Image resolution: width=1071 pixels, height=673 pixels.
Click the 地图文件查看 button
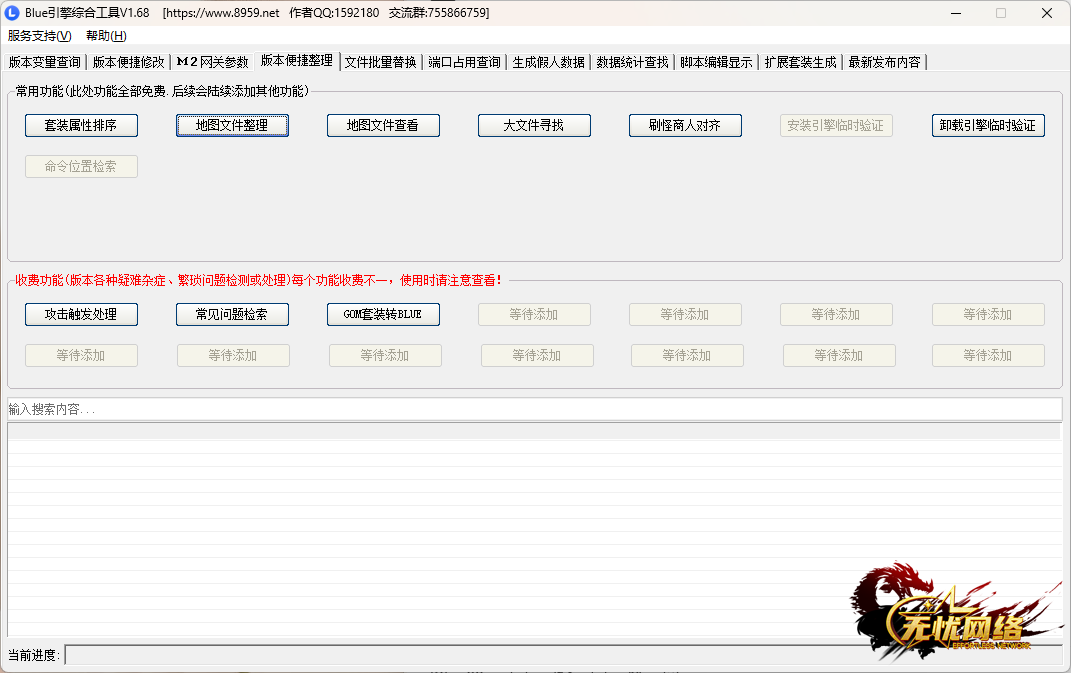[x=383, y=126]
